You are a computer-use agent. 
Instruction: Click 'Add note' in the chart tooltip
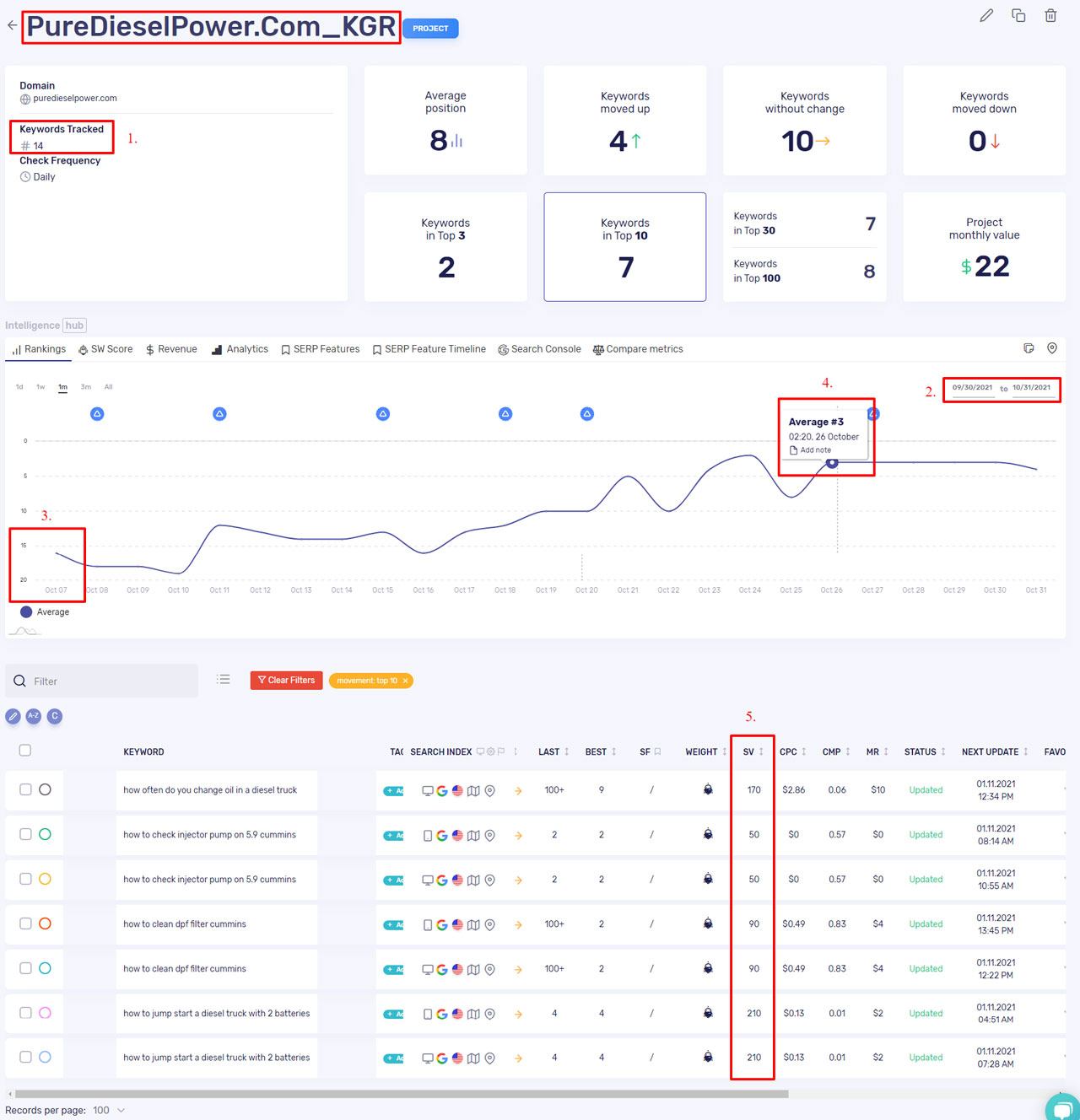(x=810, y=450)
